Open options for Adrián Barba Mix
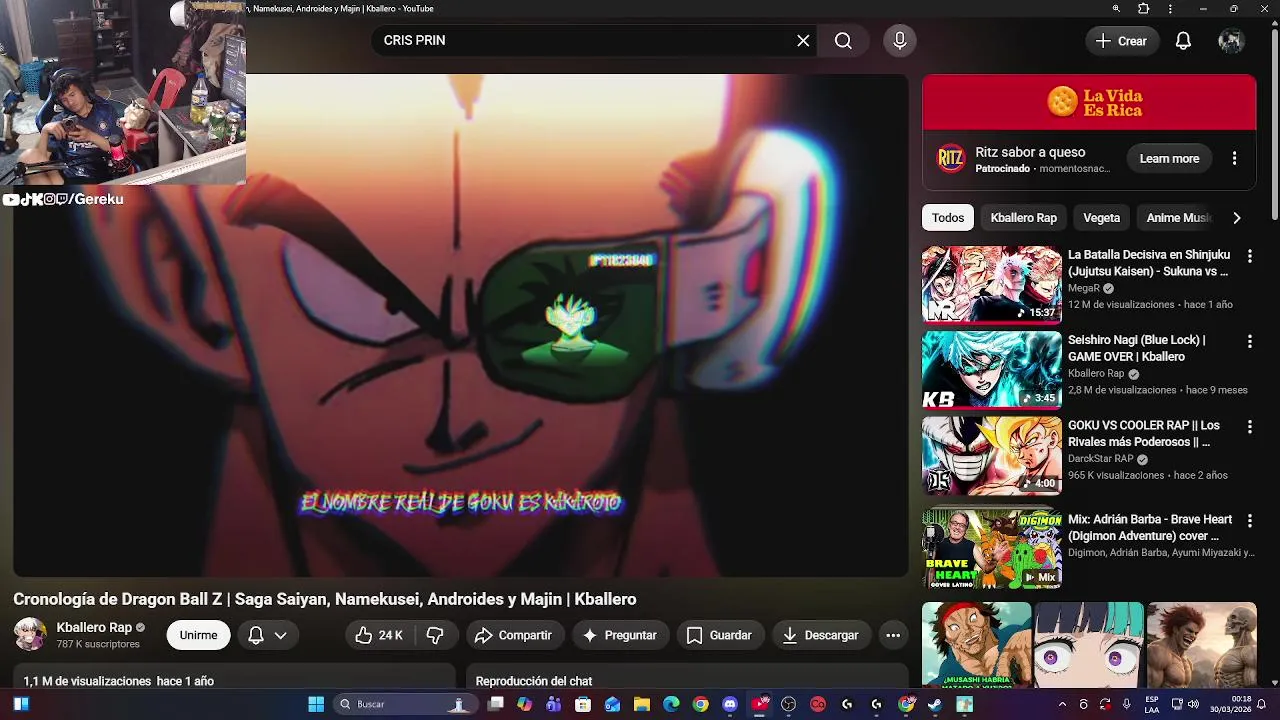This screenshot has width=1280, height=720. [x=1249, y=520]
